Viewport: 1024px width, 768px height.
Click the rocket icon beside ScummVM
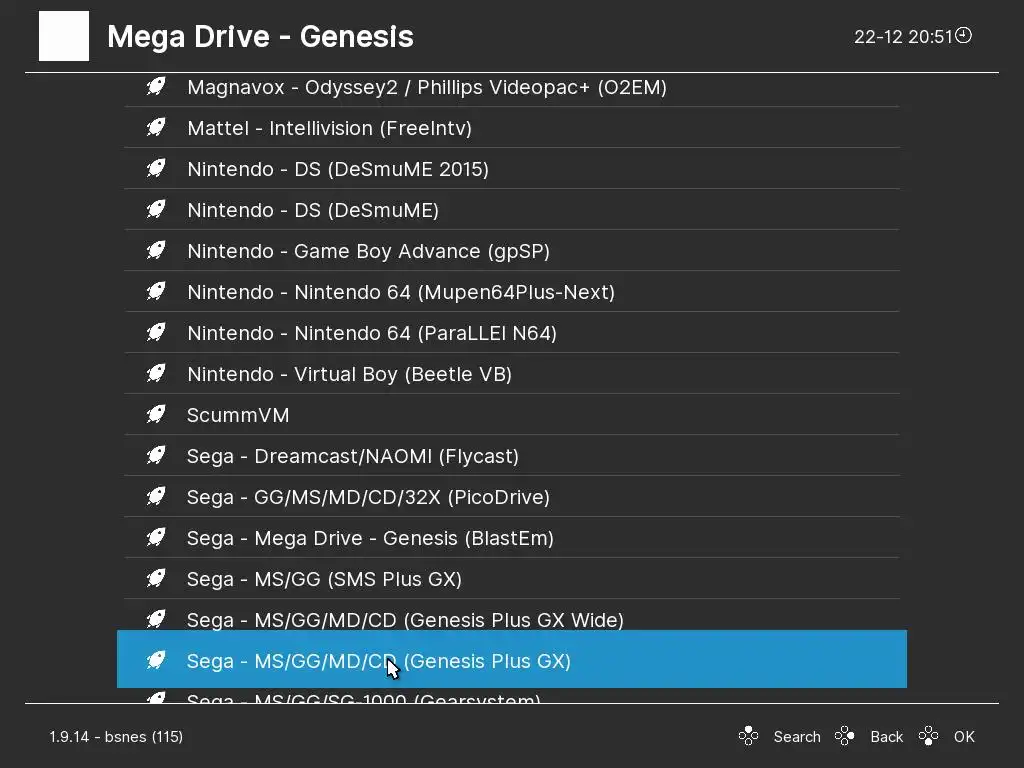(156, 415)
